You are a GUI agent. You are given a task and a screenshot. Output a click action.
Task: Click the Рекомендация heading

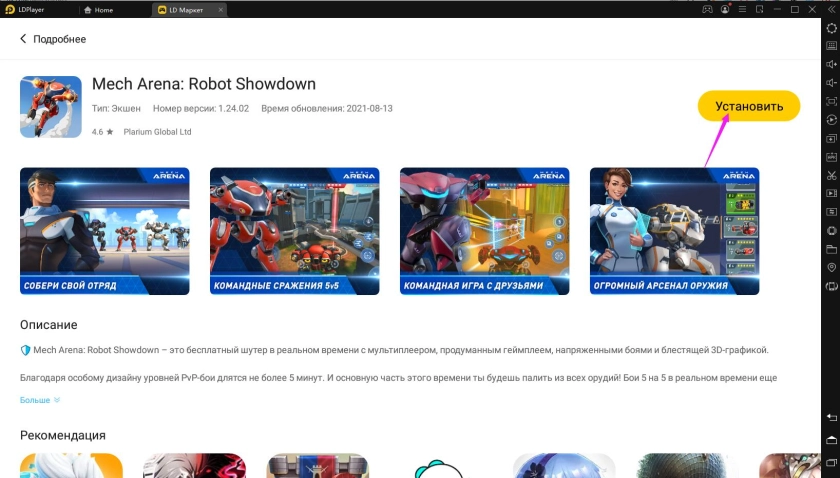(63, 435)
